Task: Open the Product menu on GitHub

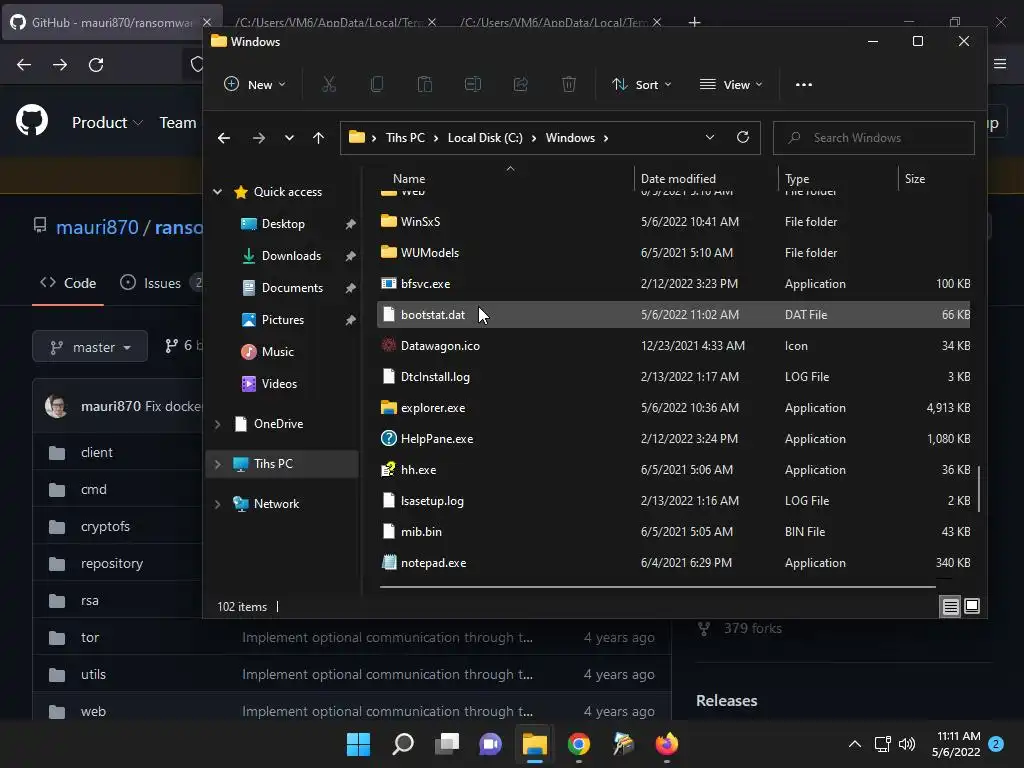Action: point(107,123)
